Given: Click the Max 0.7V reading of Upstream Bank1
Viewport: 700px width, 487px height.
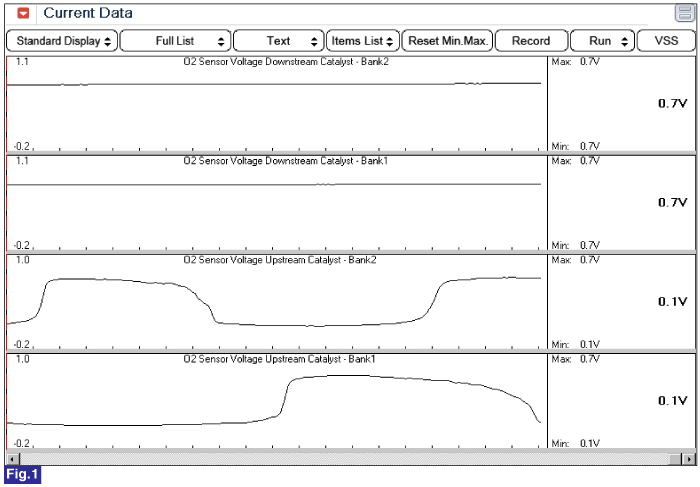Looking at the screenshot, I should [x=575, y=359].
